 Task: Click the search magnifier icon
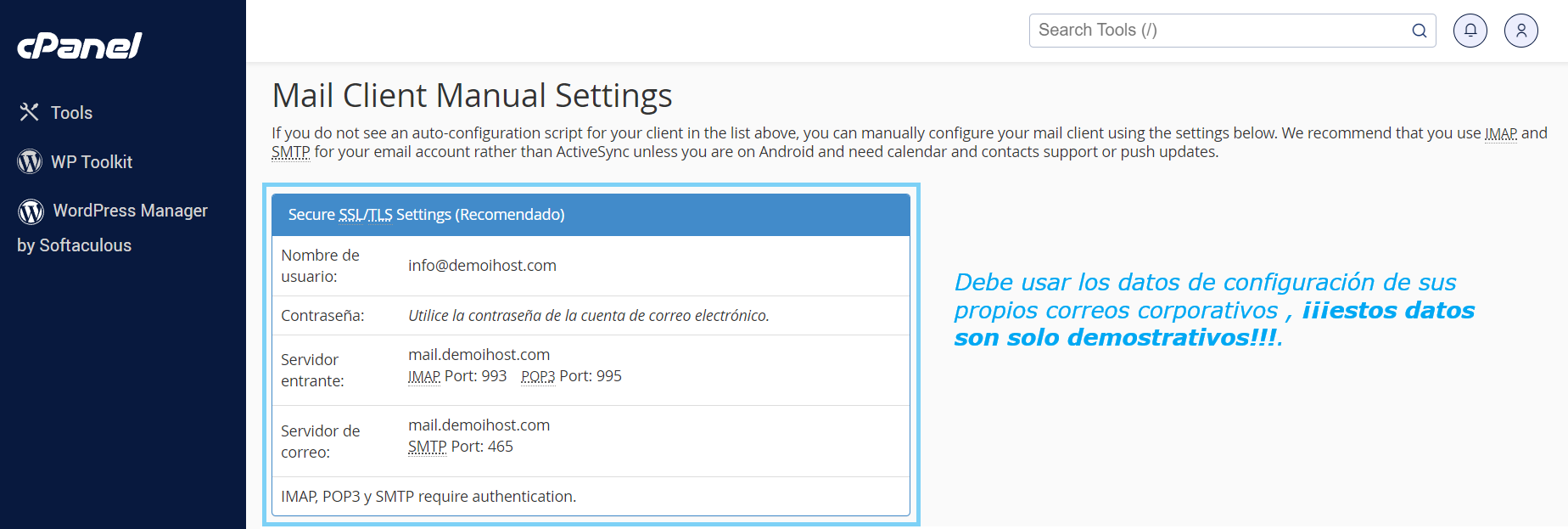[x=1419, y=31]
